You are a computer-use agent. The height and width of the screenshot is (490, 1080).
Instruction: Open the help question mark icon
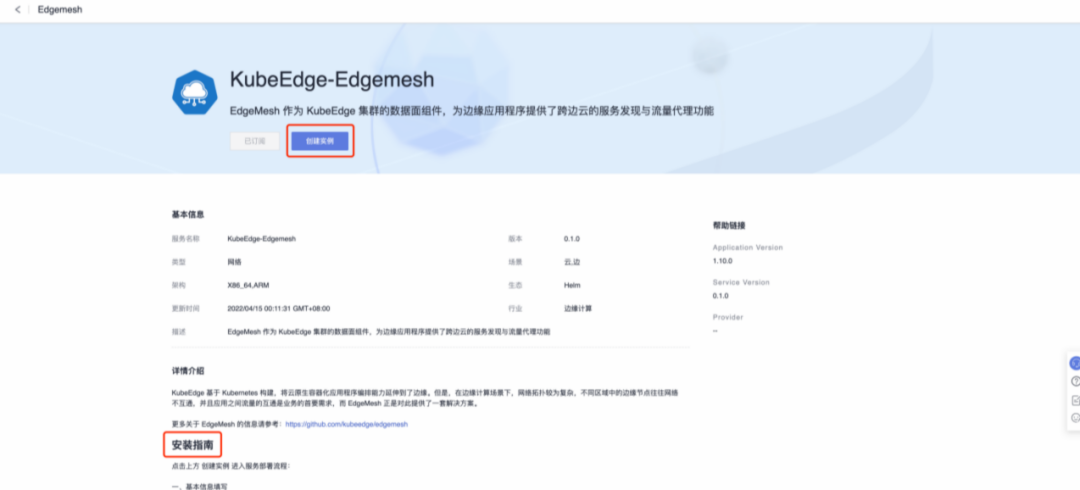click(1075, 381)
